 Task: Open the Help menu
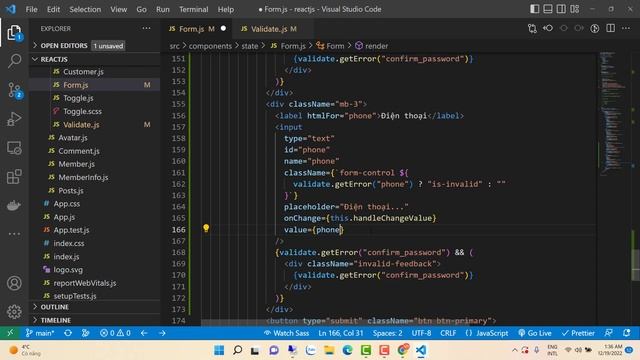coord(226,9)
